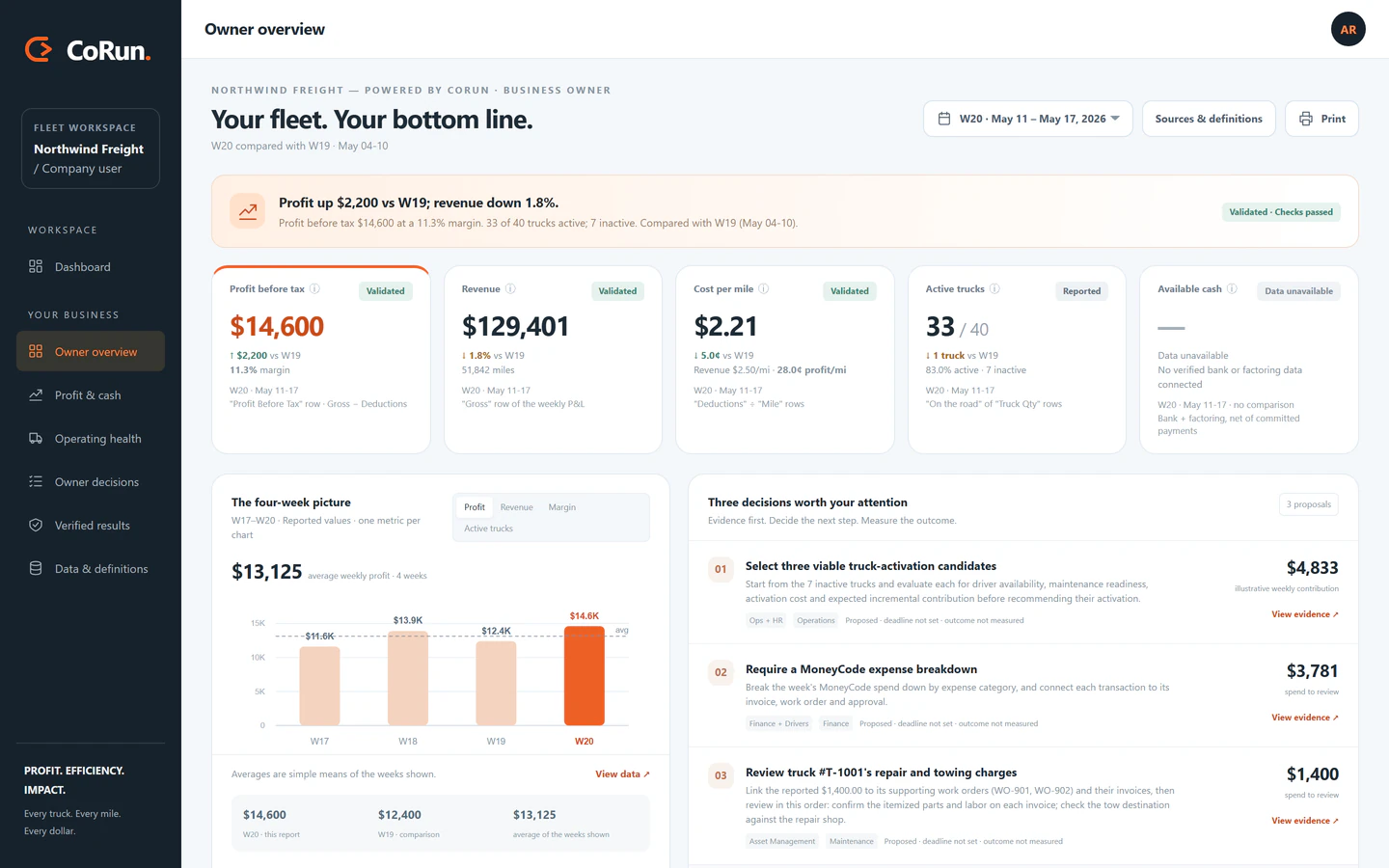The width and height of the screenshot is (1389, 868).
Task: Open the W20 May 11–17 week dropdown
Action: coord(1028,119)
